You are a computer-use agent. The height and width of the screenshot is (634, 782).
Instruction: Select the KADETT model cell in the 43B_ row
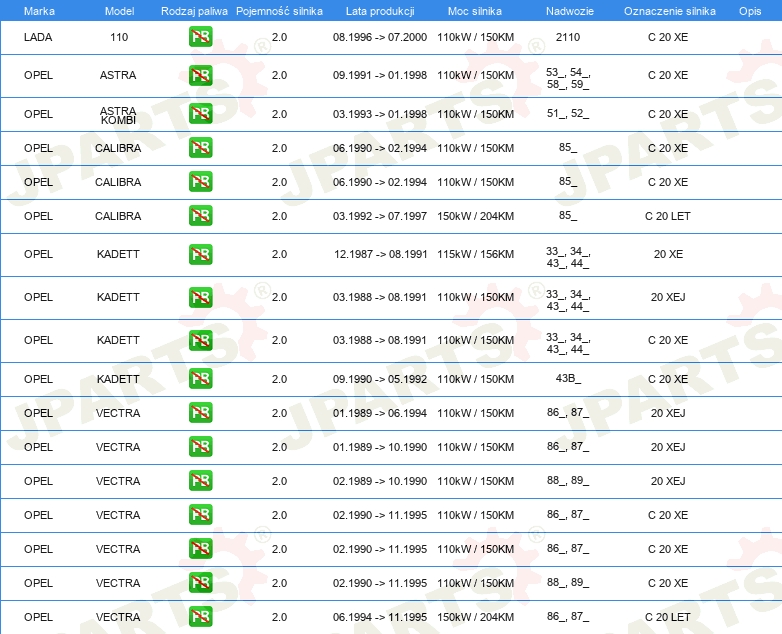(118, 379)
